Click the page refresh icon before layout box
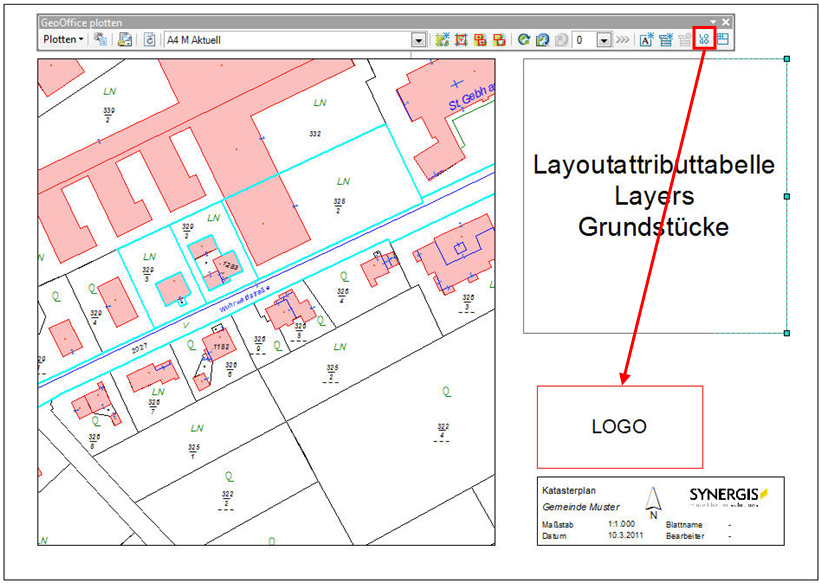 [x=150, y=40]
